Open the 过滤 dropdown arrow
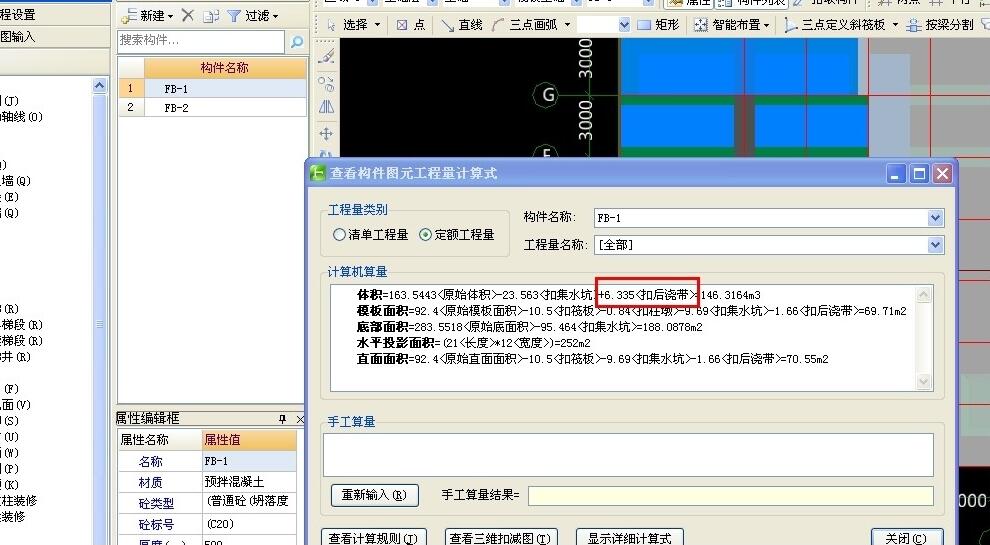This screenshot has width=990, height=545. (x=275, y=16)
